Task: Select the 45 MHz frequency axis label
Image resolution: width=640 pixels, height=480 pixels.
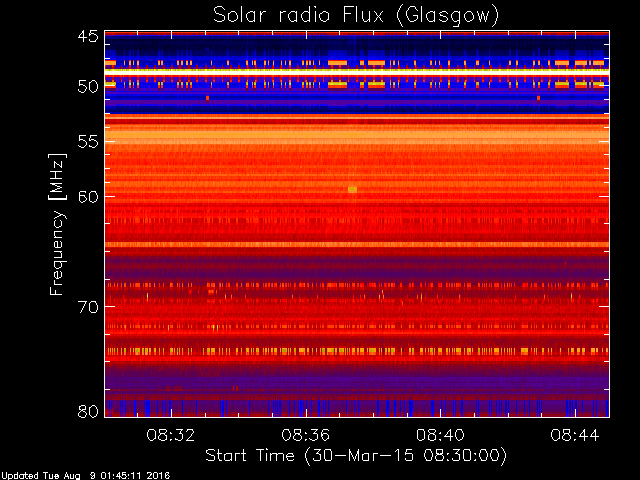Action: (88, 37)
